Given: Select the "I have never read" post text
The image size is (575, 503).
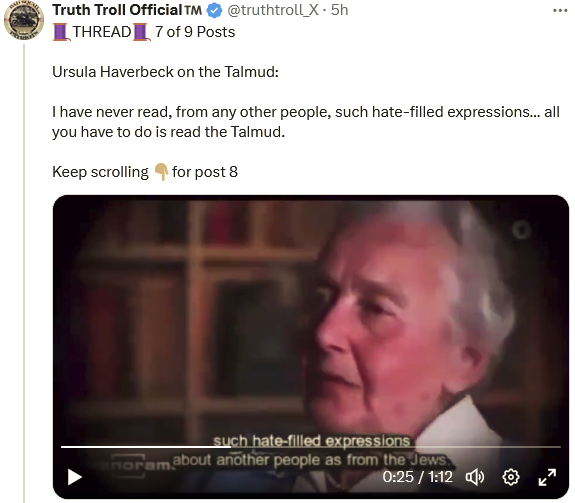Looking at the screenshot, I should coord(306,122).
